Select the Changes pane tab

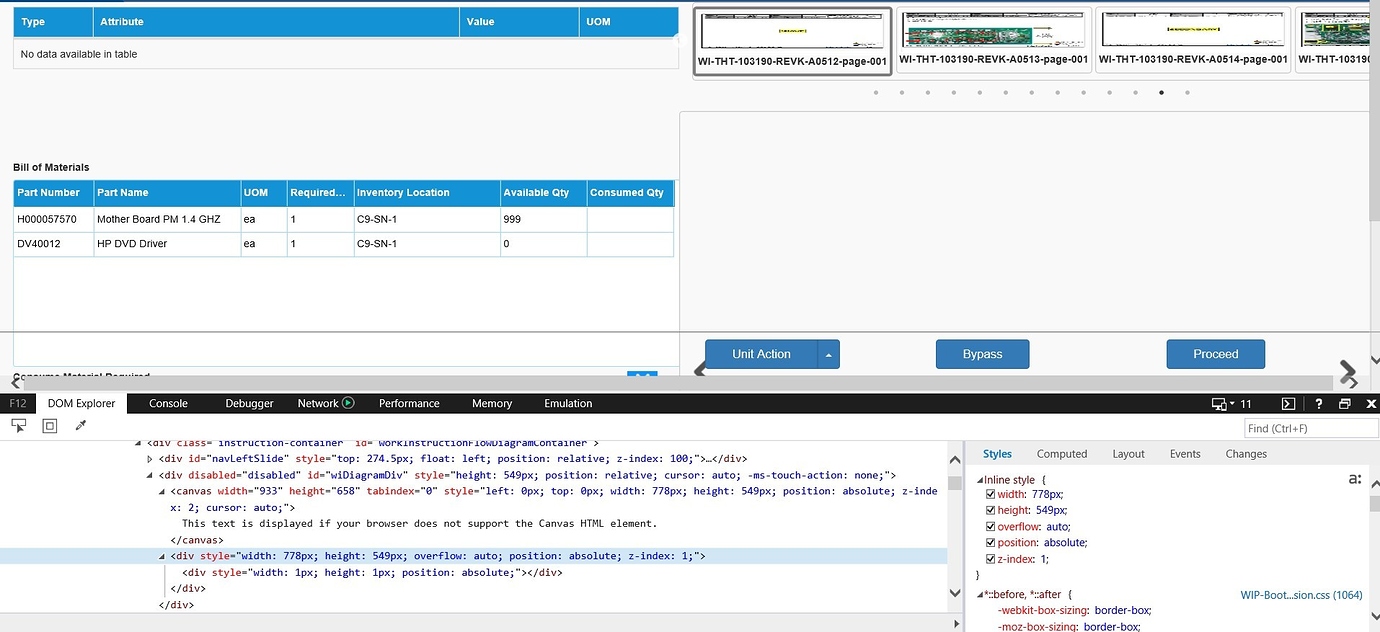coord(1246,454)
